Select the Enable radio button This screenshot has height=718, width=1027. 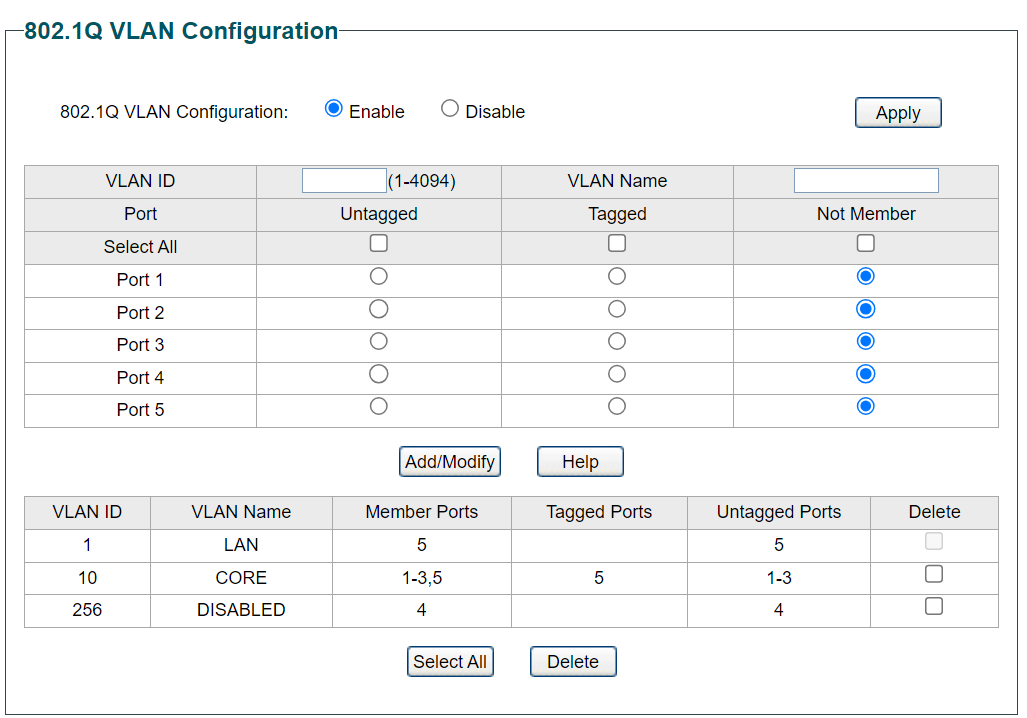click(x=334, y=109)
